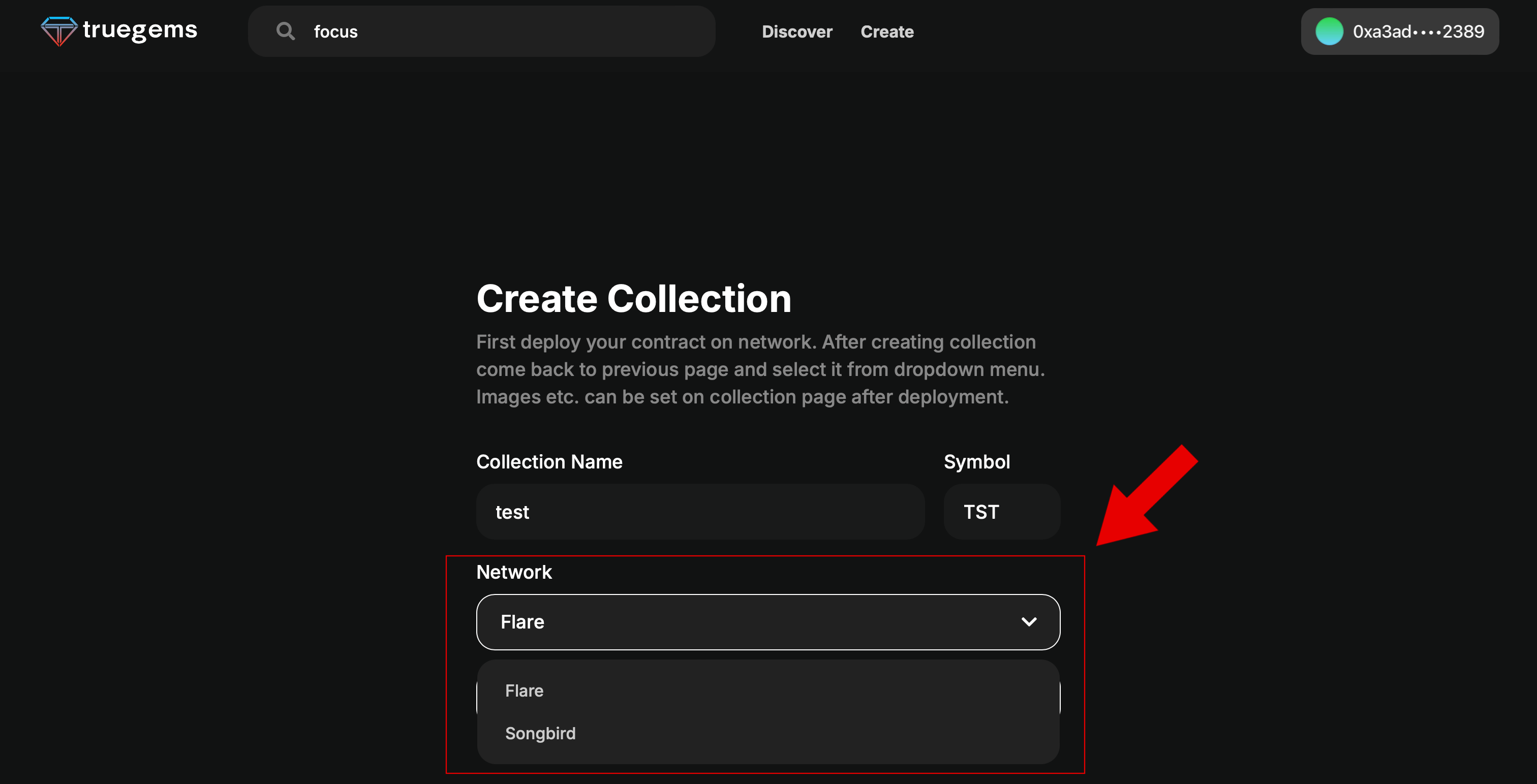Click the magnifying glass search icon
Image resolution: width=1537 pixels, height=784 pixels.
click(285, 31)
